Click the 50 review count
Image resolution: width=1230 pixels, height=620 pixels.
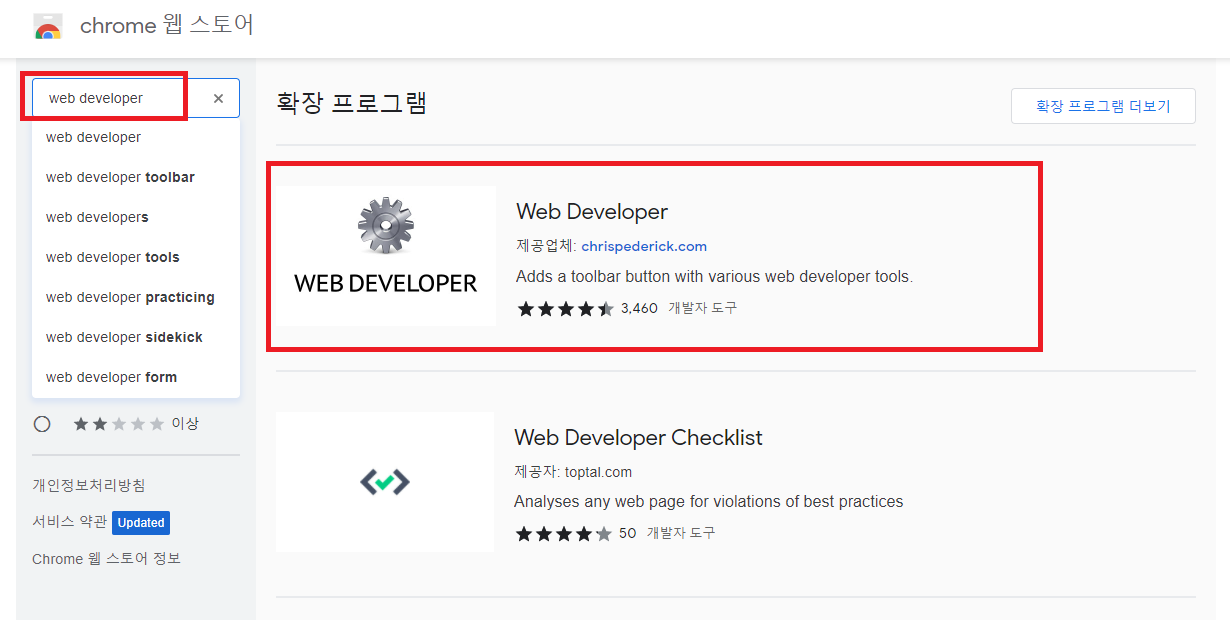627,534
